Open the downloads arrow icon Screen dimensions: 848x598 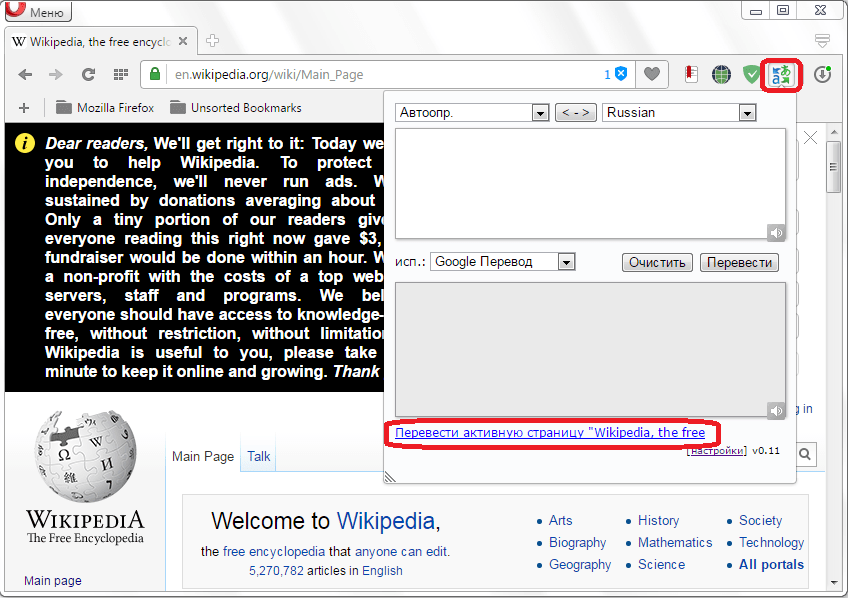point(822,75)
